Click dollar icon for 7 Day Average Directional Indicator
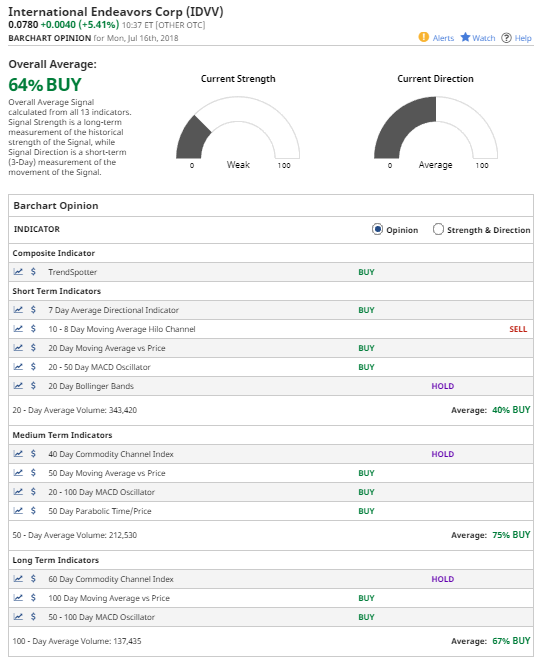542x666 pixels. coord(33,310)
